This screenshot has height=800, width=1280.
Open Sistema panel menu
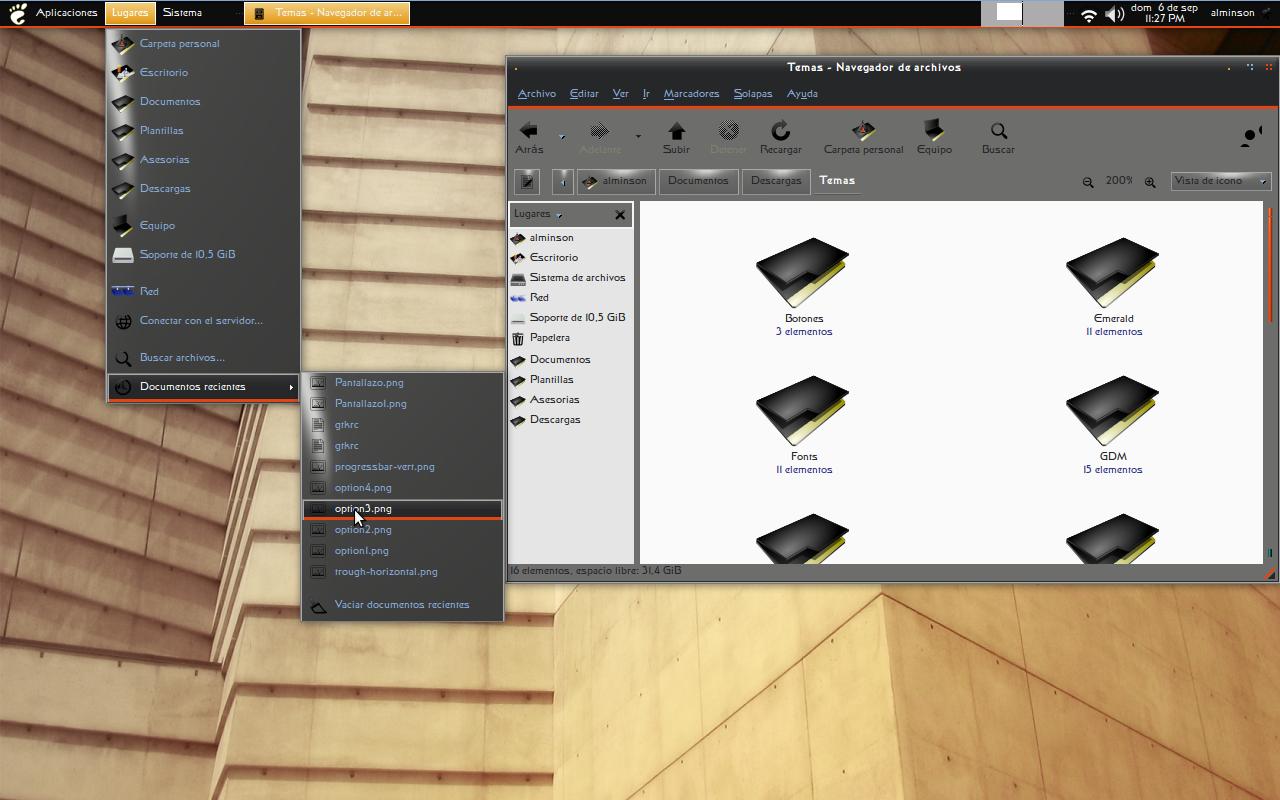182,13
